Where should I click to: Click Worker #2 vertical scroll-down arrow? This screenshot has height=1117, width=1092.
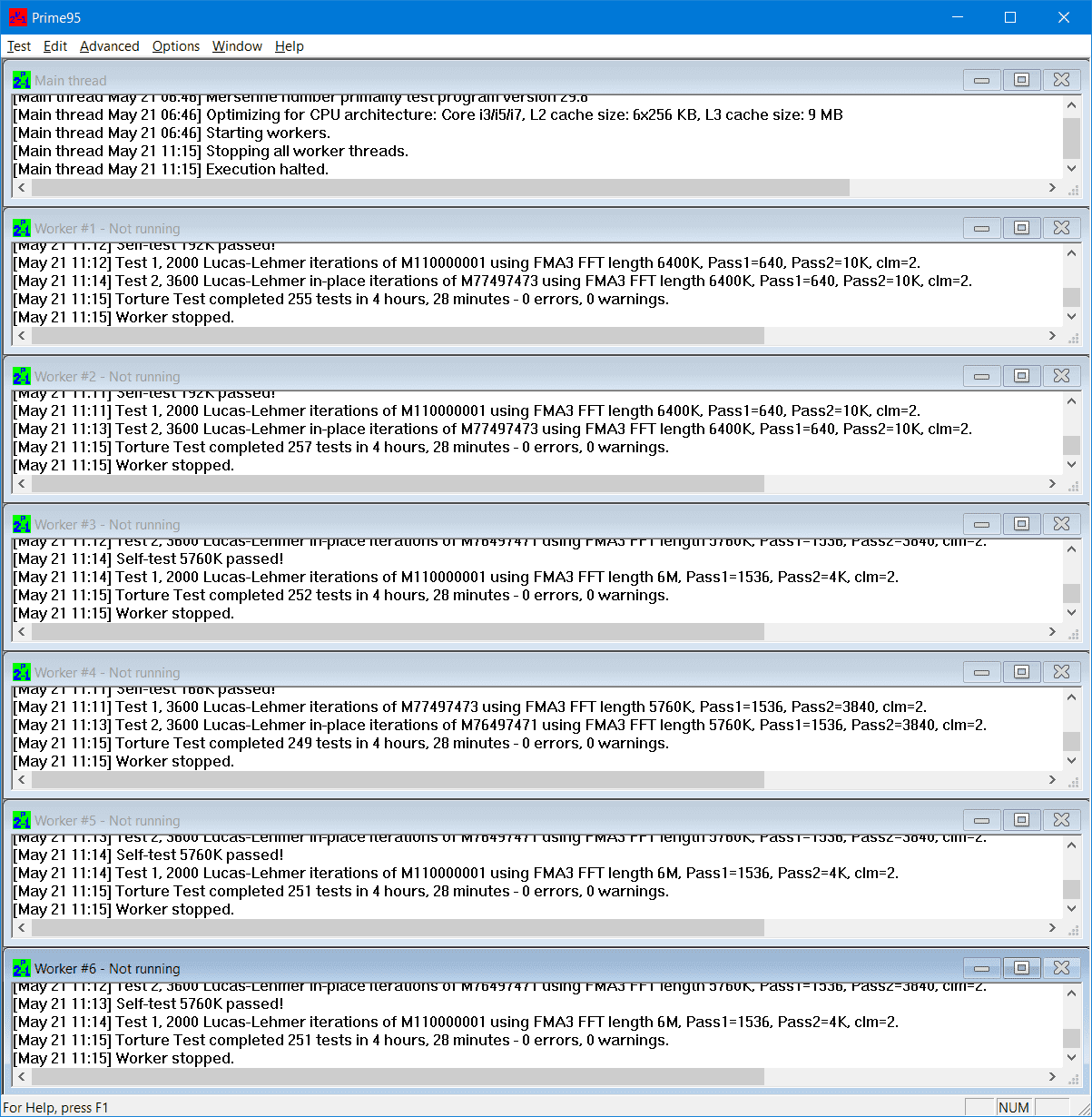(x=1071, y=465)
